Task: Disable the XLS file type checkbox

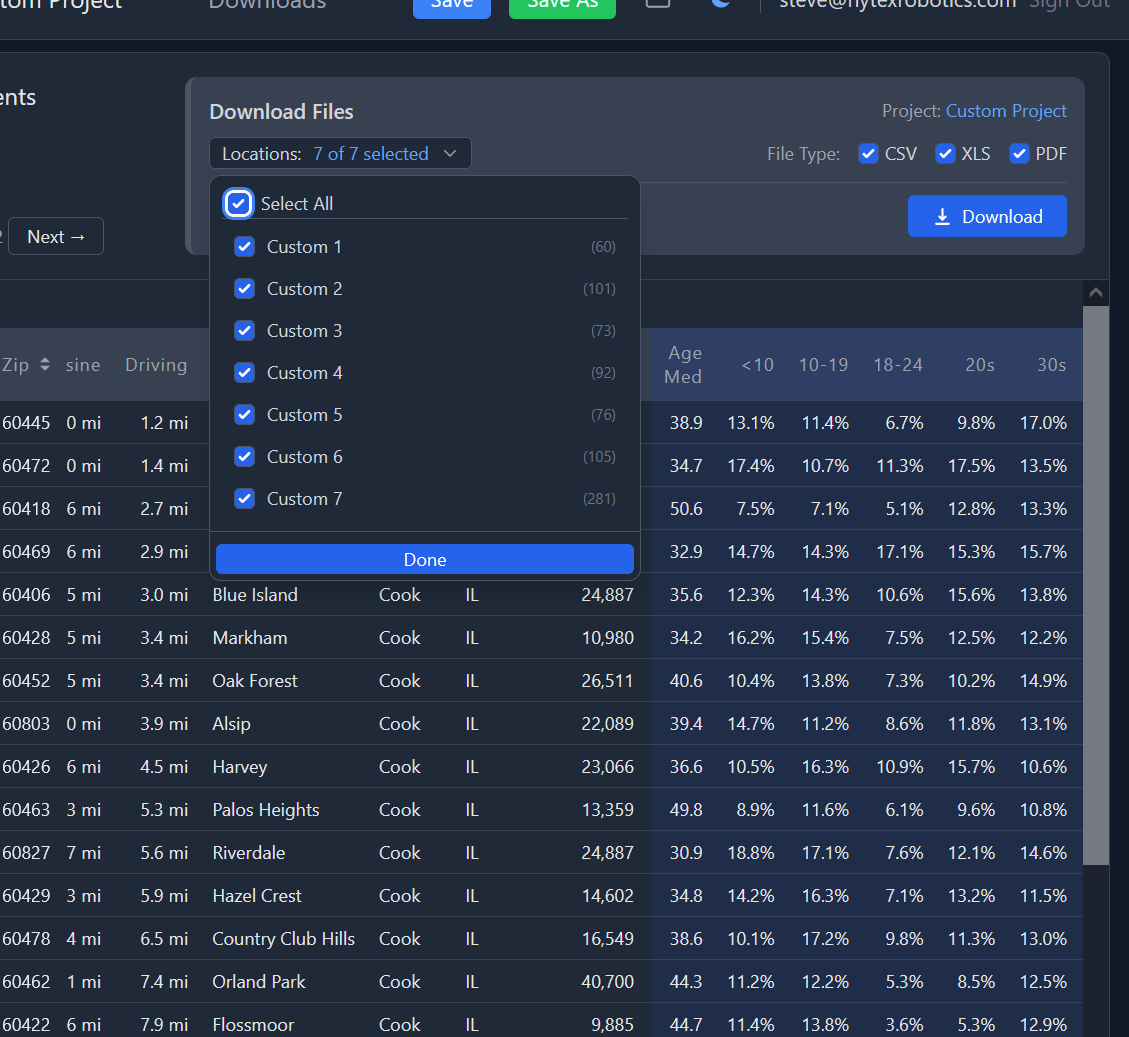Action: click(945, 154)
